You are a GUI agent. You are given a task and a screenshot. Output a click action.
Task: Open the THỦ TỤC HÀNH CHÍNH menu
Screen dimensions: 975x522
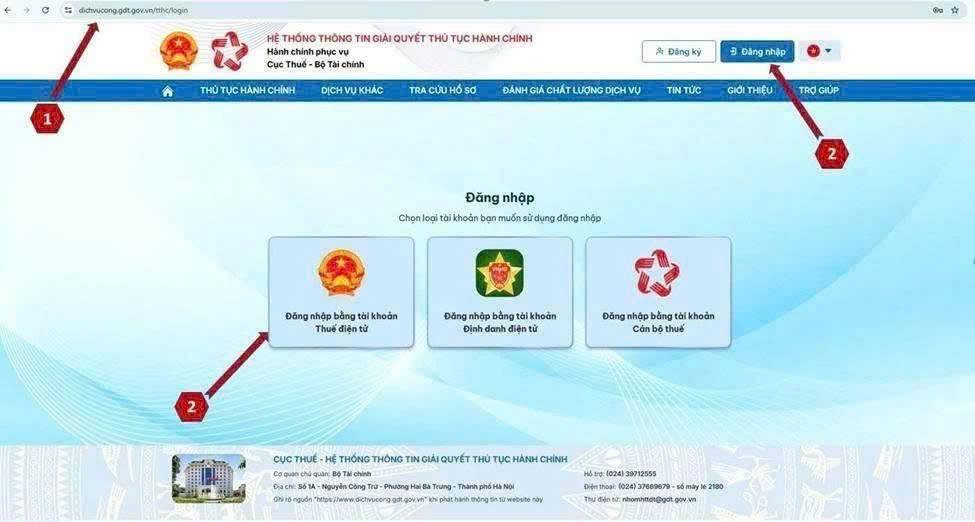pyautogui.click(x=247, y=90)
